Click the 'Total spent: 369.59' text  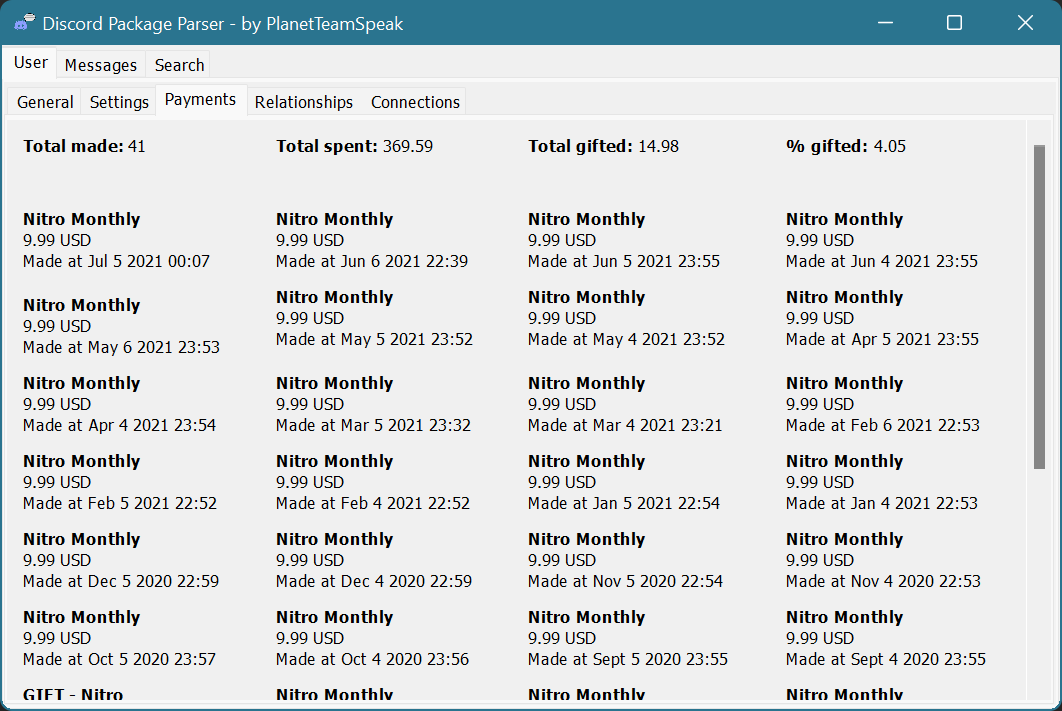[354, 146]
